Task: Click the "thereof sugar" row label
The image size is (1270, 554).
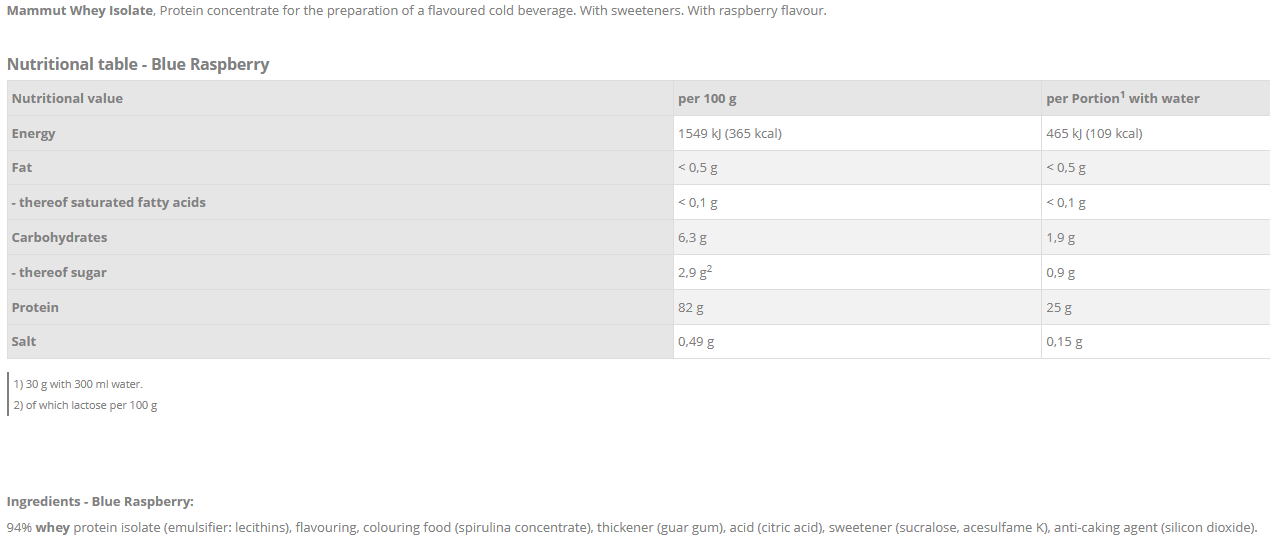Action: 59,272
